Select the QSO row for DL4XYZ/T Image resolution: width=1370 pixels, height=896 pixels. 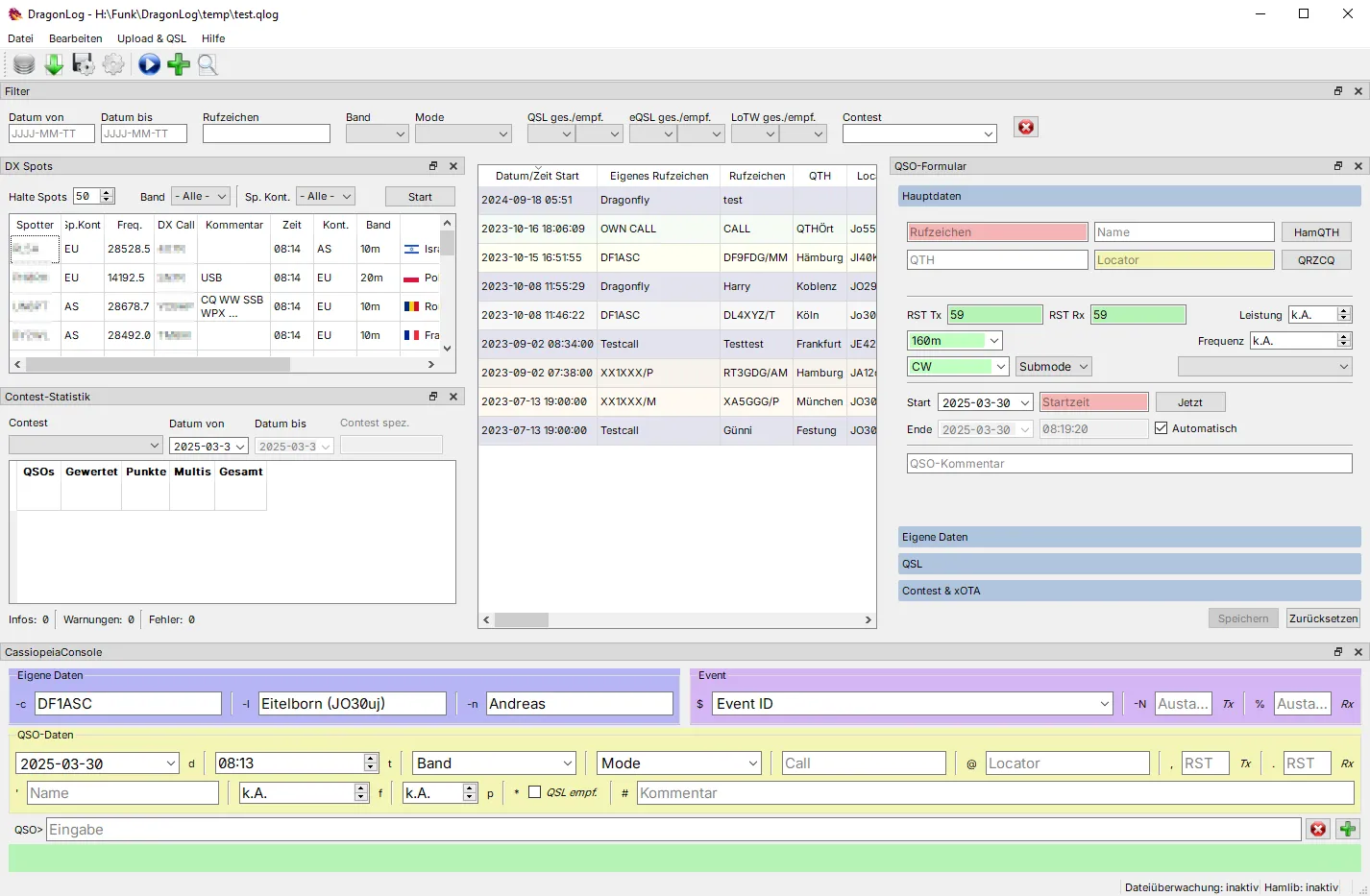677,315
